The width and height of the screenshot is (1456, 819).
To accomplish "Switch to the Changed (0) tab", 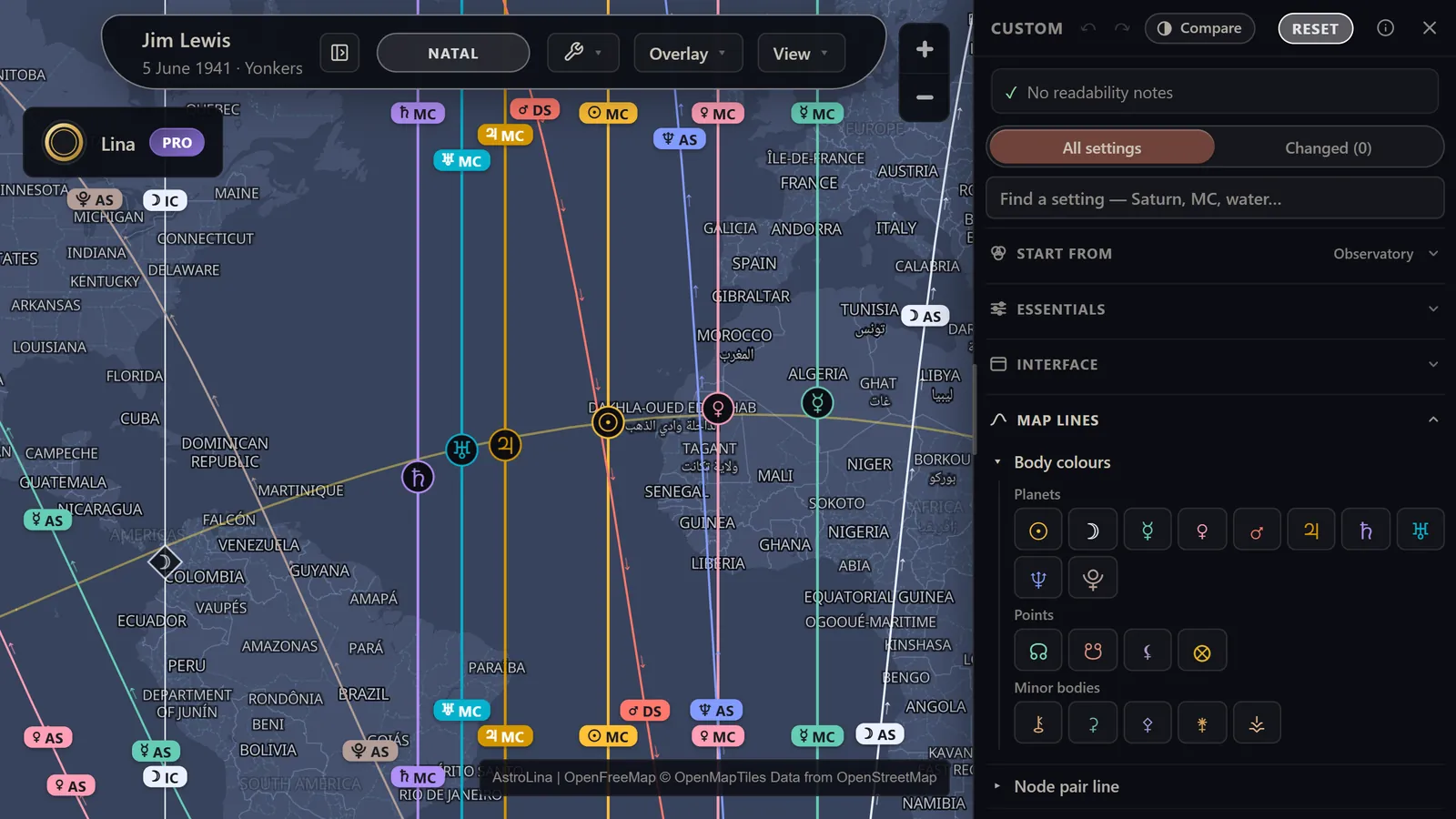I will (x=1328, y=147).
